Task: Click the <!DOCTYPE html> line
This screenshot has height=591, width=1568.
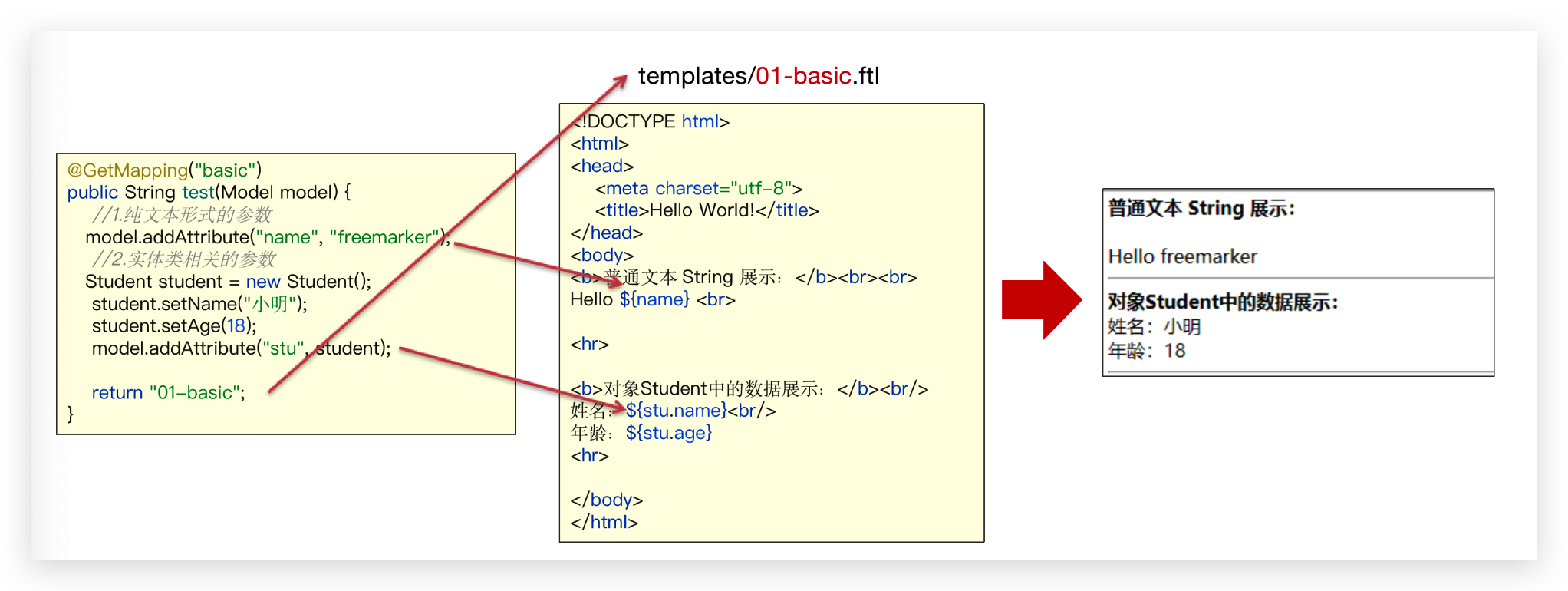Action: point(650,121)
